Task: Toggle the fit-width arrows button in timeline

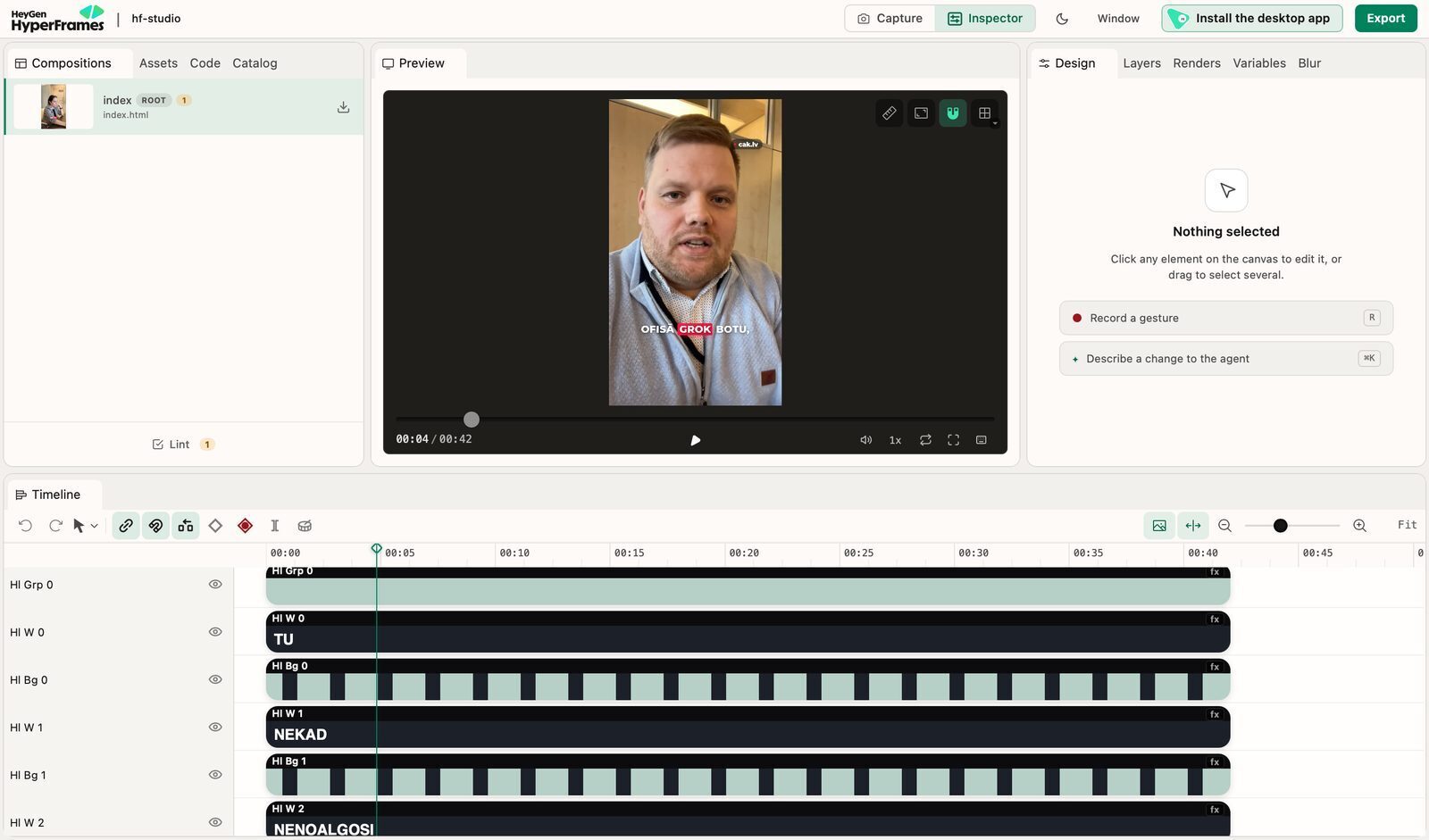Action: point(1193,526)
